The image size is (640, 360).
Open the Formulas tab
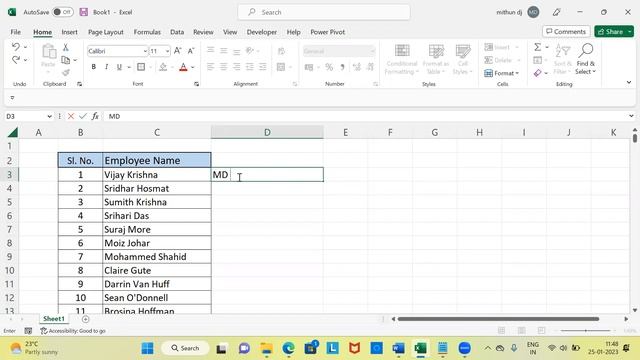tap(147, 32)
